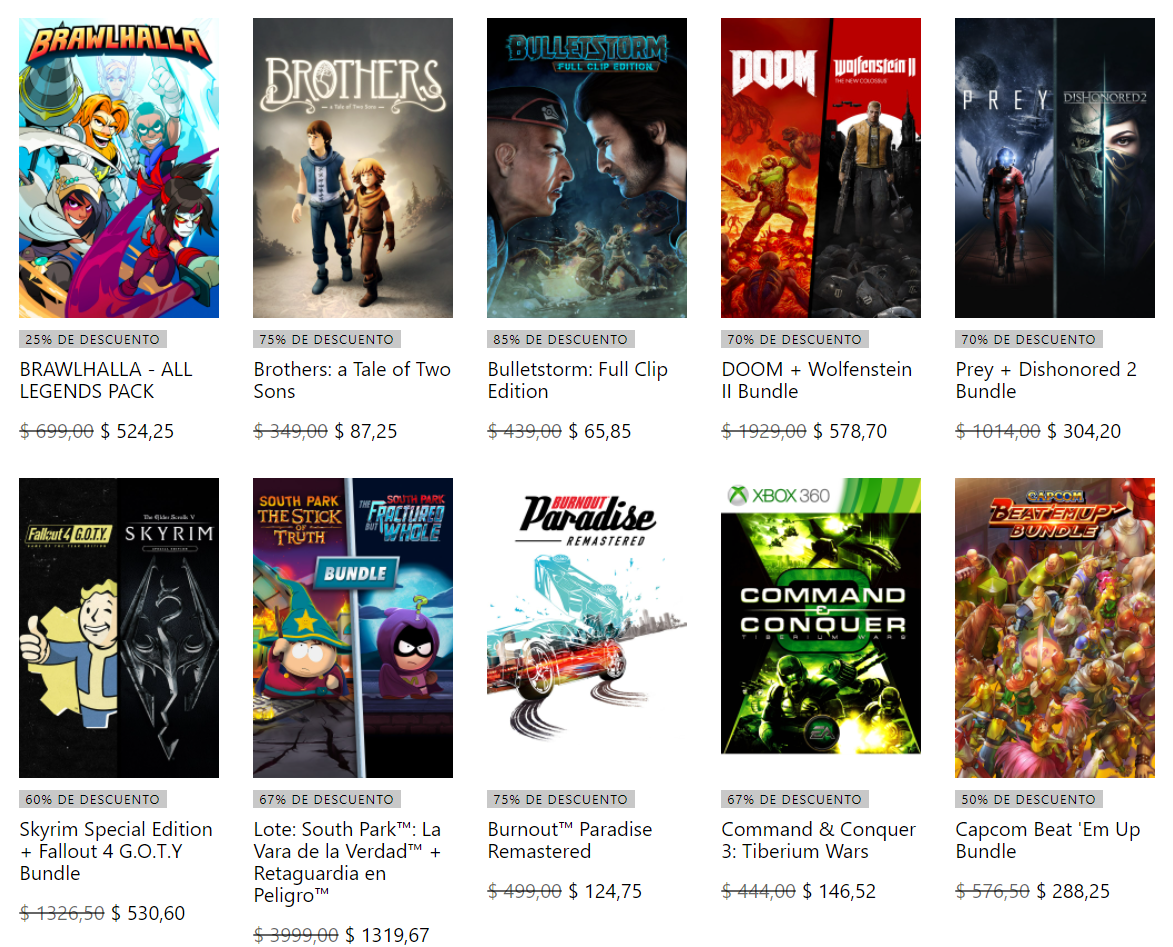Open the Brawlhalla cover art thumbnail
1173x947 pixels.
pyautogui.click(x=119, y=168)
